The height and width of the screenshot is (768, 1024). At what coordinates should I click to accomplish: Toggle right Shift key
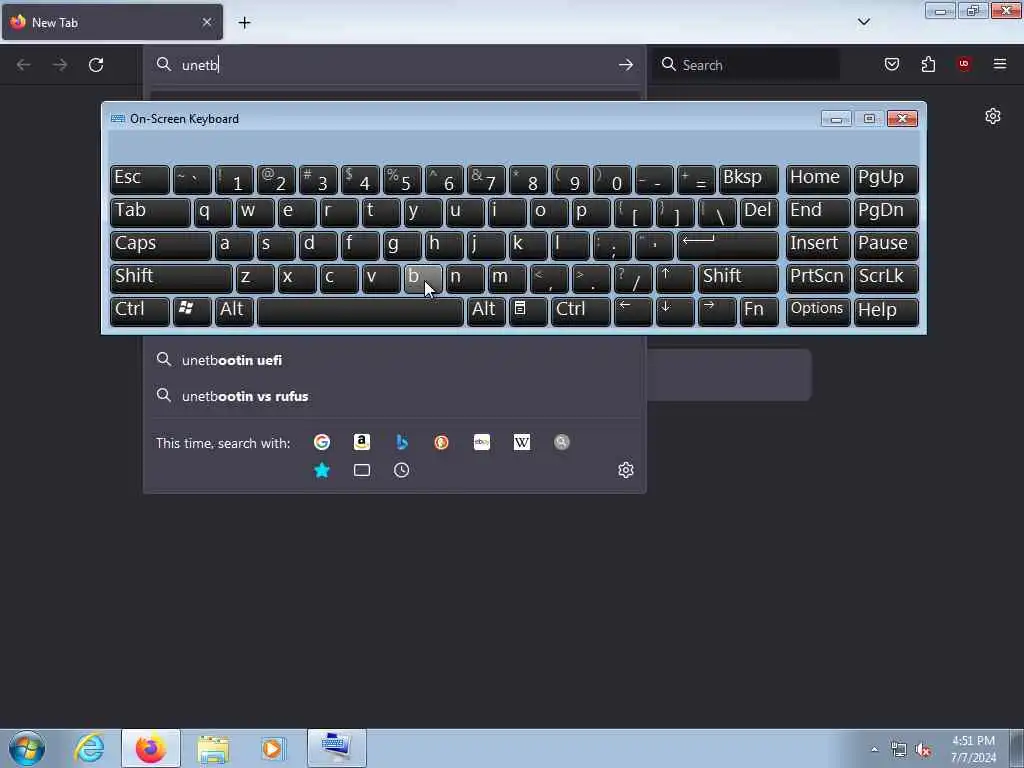(x=738, y=278)
